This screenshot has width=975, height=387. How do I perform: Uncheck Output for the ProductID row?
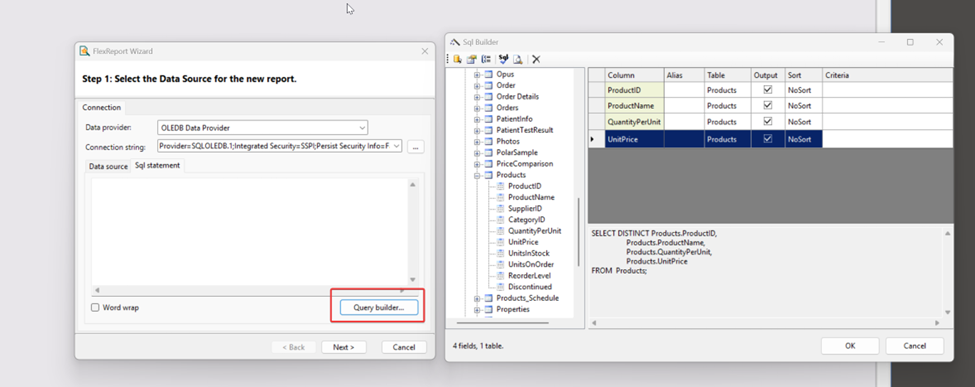768,90
